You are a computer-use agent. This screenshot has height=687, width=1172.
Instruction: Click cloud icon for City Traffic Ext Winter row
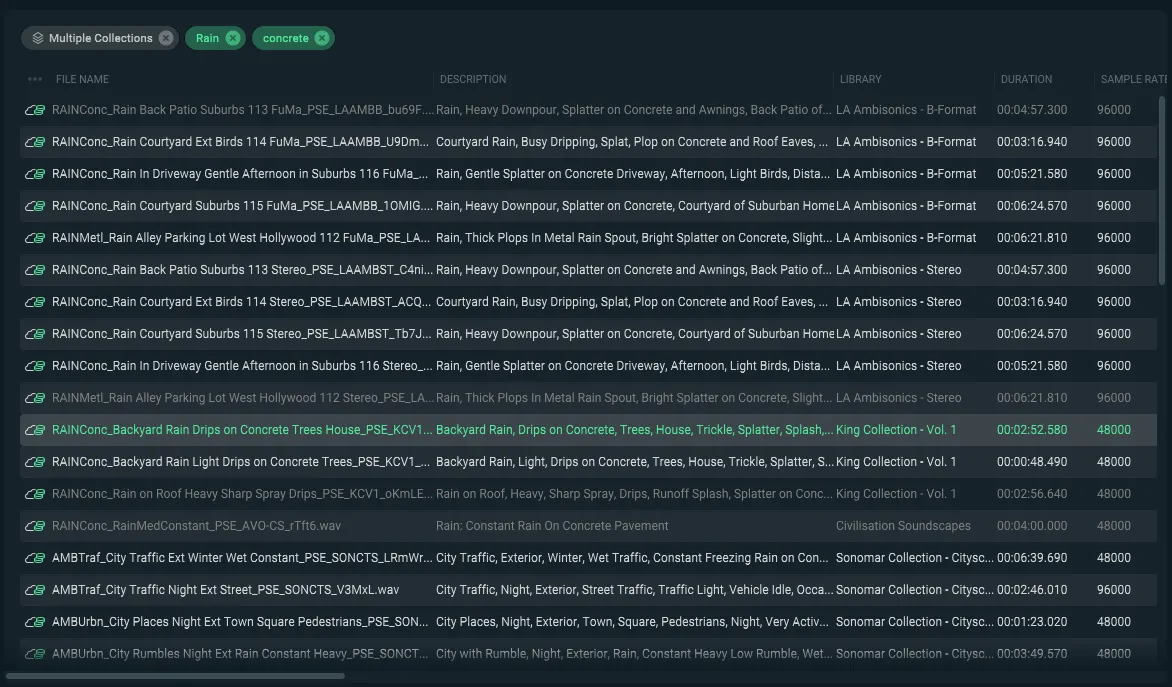(x=34, y=558)
